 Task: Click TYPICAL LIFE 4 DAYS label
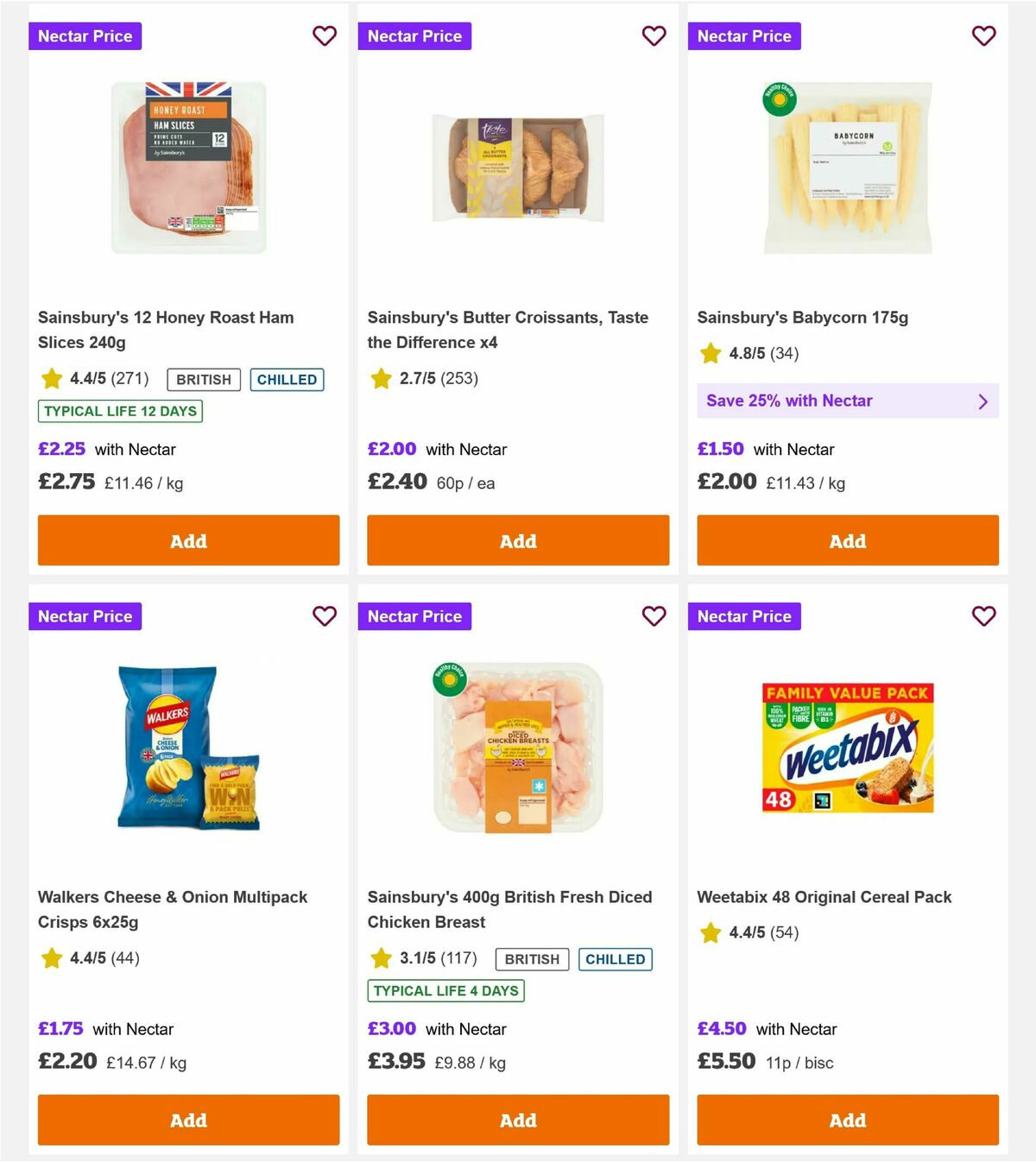click(445, 990)
